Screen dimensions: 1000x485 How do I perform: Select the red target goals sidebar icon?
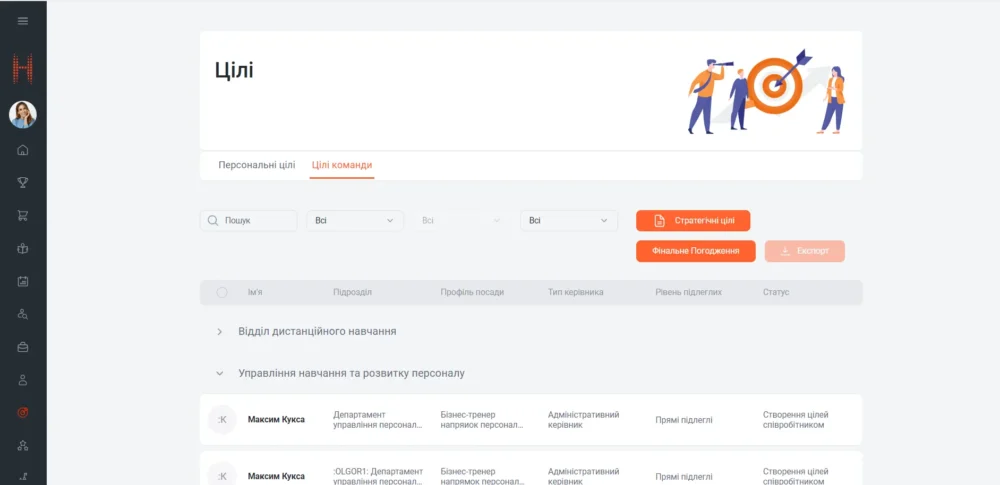click(23, 412)
